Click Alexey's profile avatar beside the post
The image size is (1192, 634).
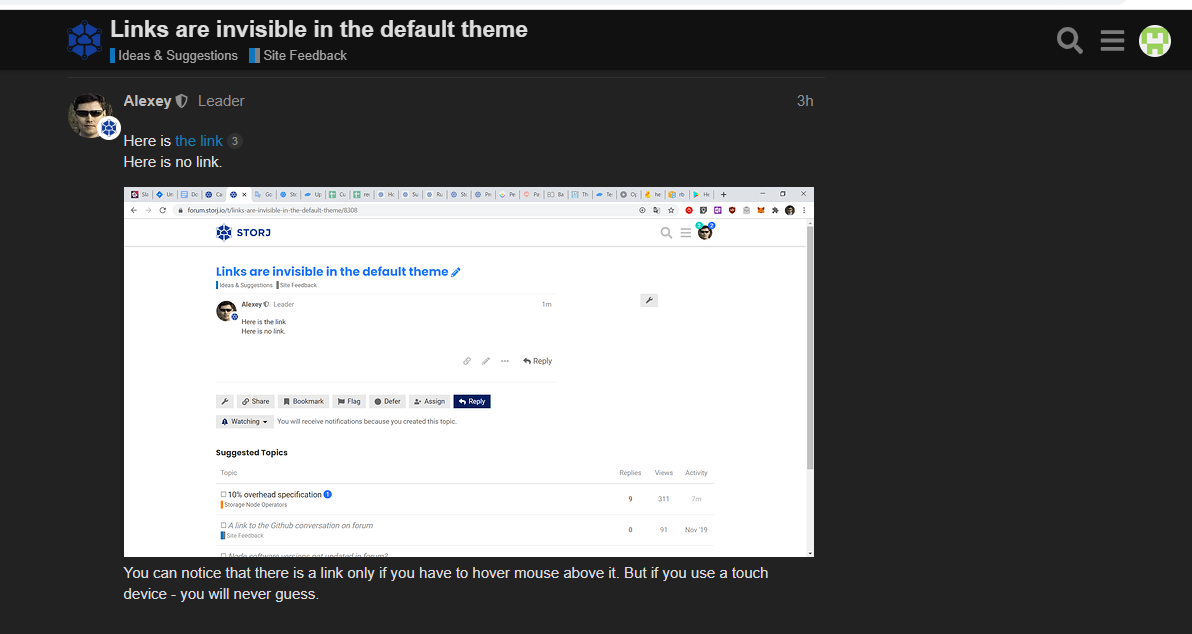[89, 115]
